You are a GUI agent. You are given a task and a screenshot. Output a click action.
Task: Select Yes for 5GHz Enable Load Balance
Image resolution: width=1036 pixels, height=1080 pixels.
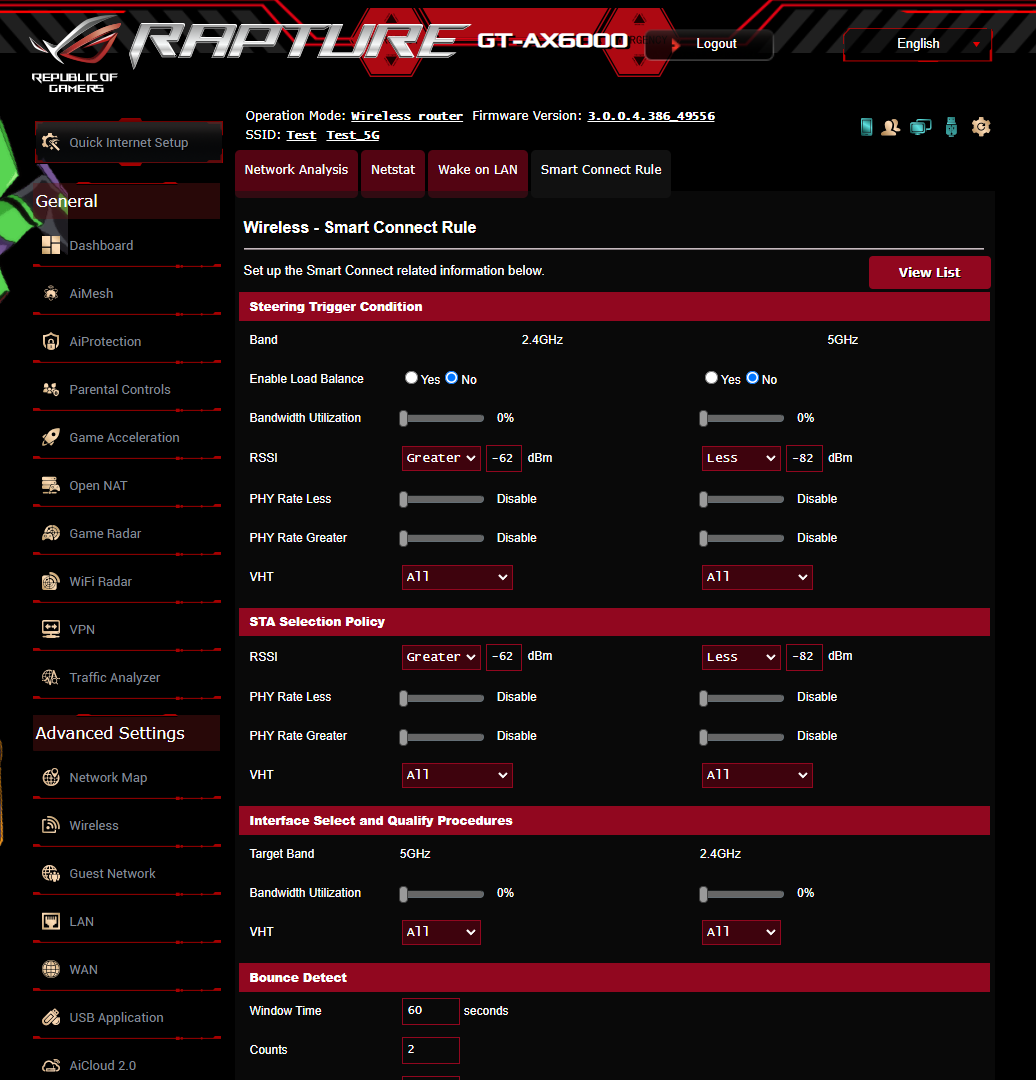pos(712,377)
